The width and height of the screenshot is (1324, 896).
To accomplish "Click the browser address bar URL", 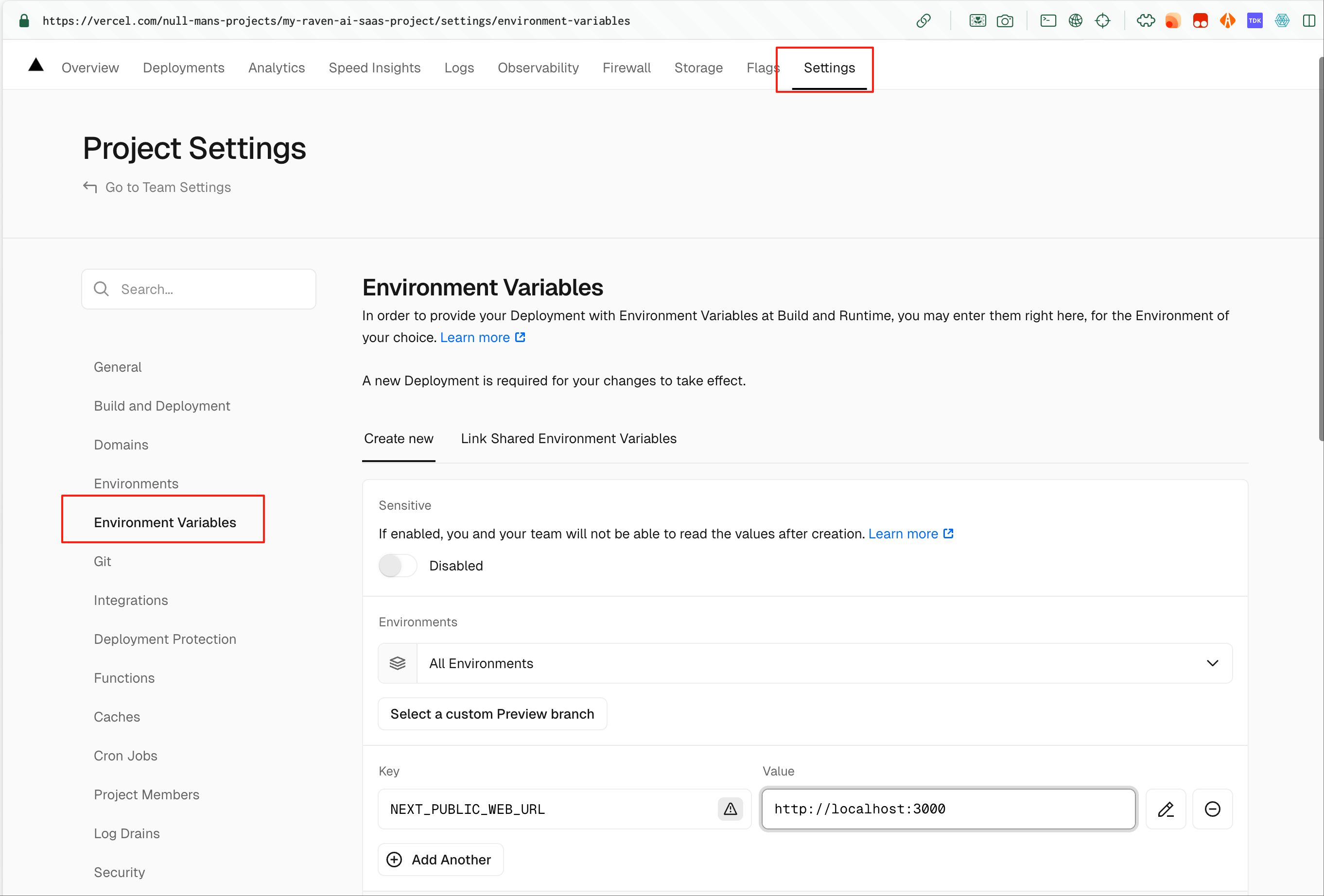I will click(336, 21).
